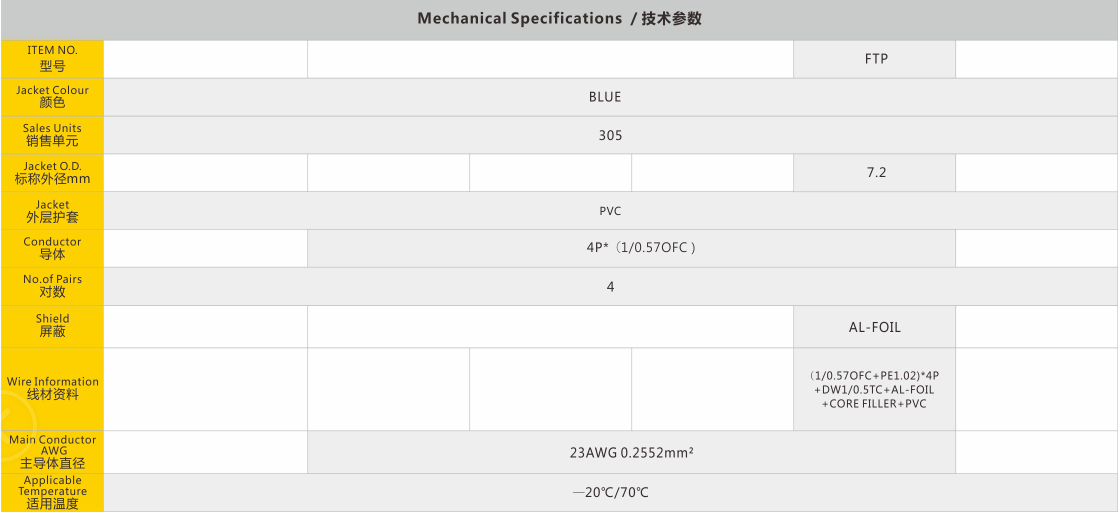Click the PVC jacket value
Viewport: 1118px width, 514px height.
coord(610,211)
